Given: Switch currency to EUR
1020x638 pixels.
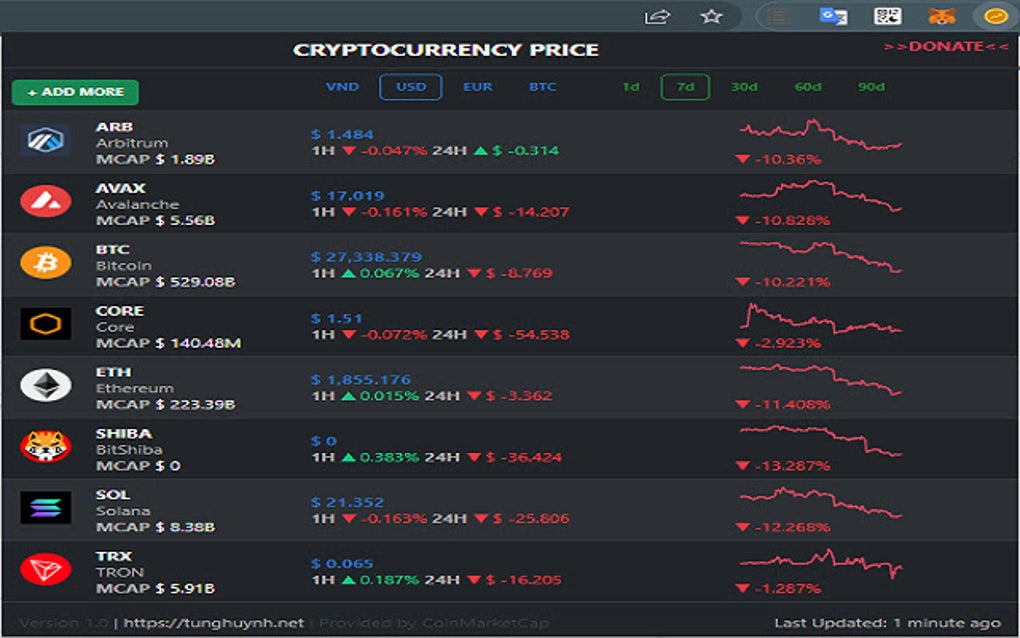Looking at the screenshot, I should tap(477, 86).
